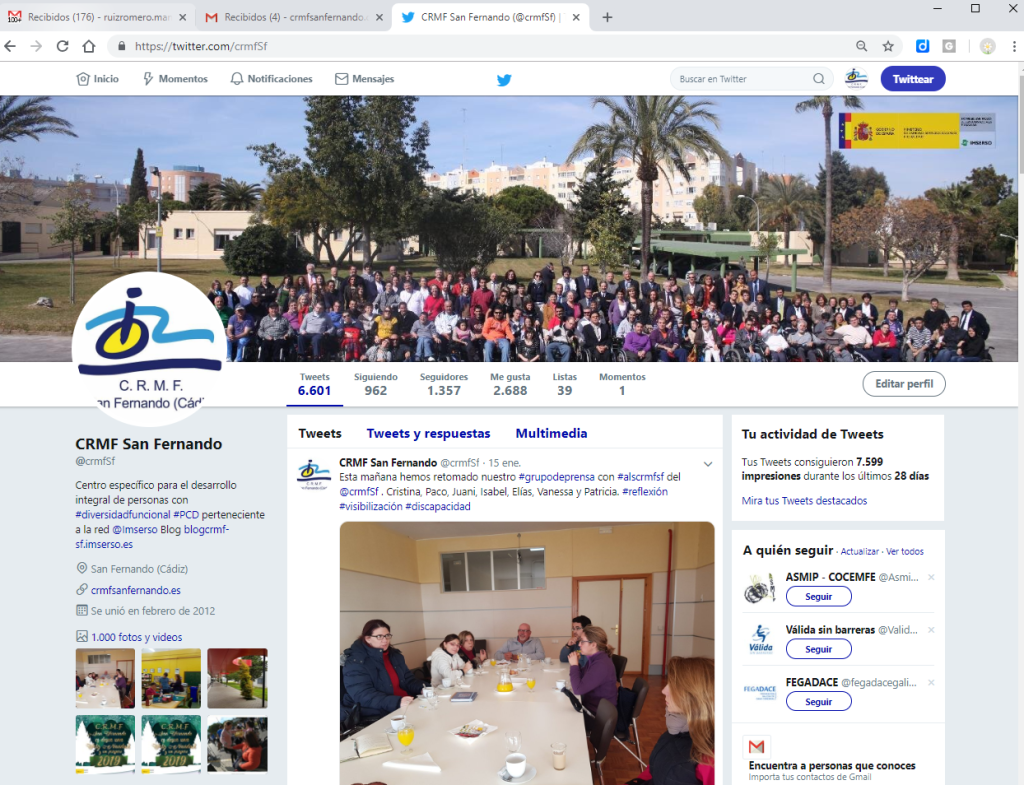The width and height of the screenshot is (1024, 785).
Task: Expand tweet options chevron
Action: tap(708, 464)
